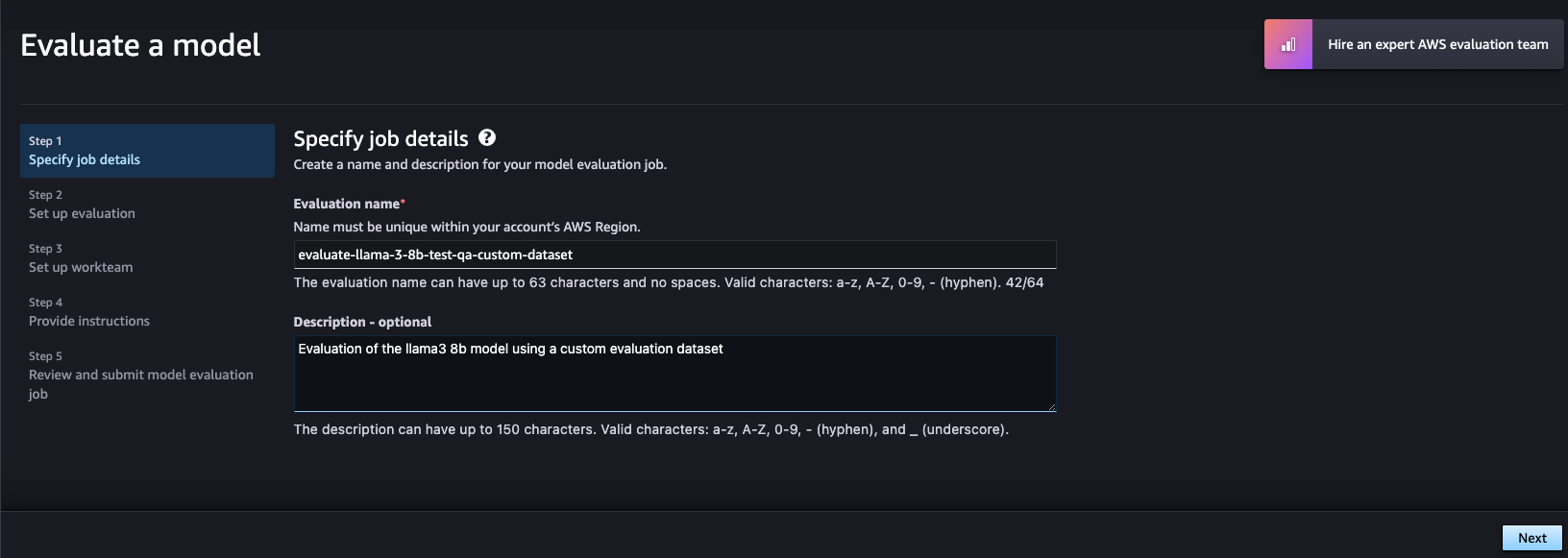
Task: Select Step 4 Provide instructions
Action: click(147, 312)
